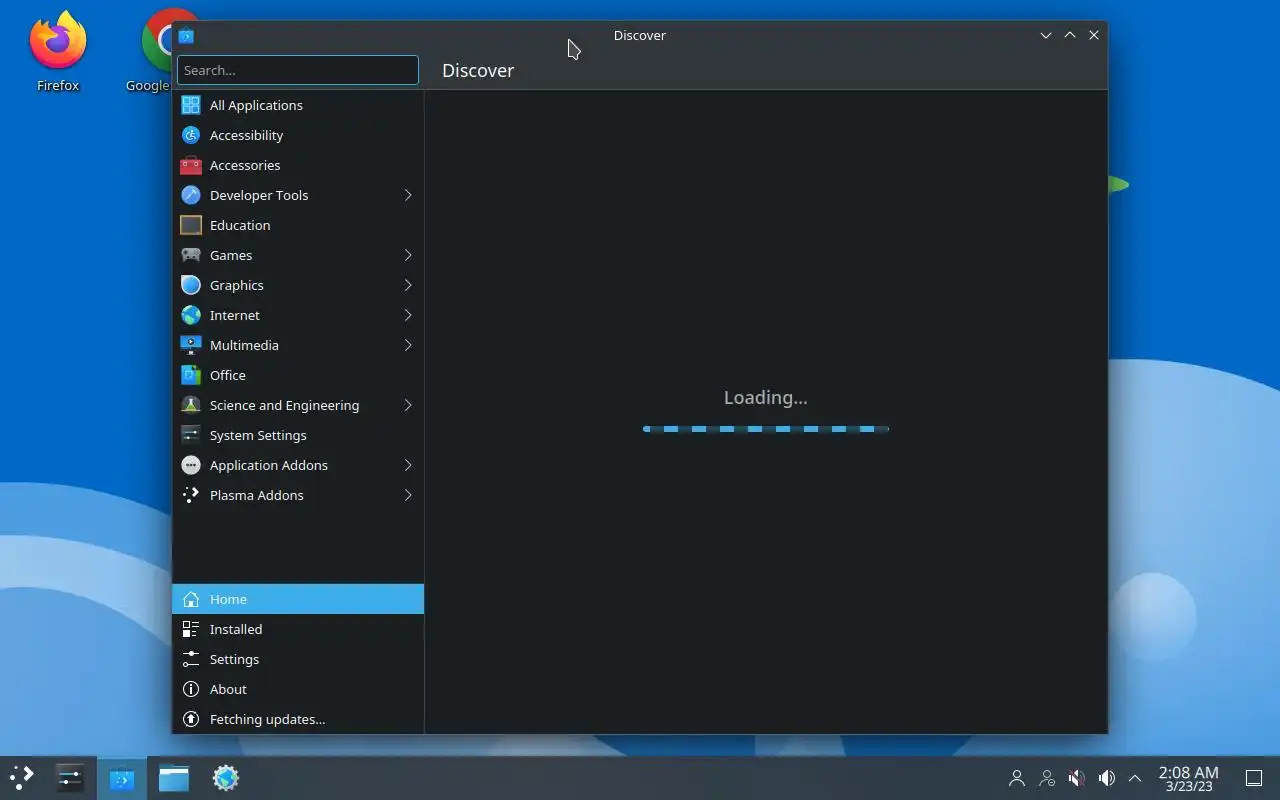Expand the Multimedia category arrow

(408, 345)
